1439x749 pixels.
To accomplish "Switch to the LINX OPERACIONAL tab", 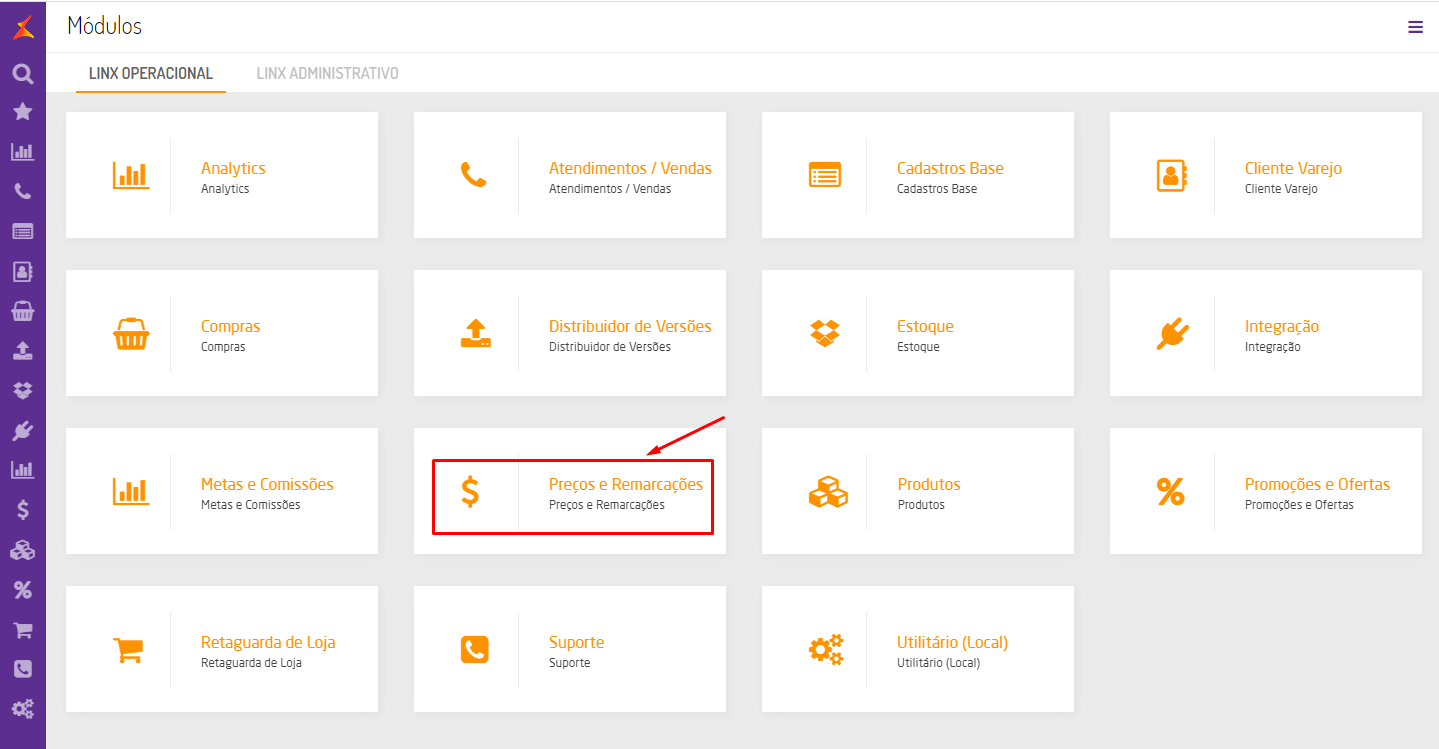I will (151, 73).
